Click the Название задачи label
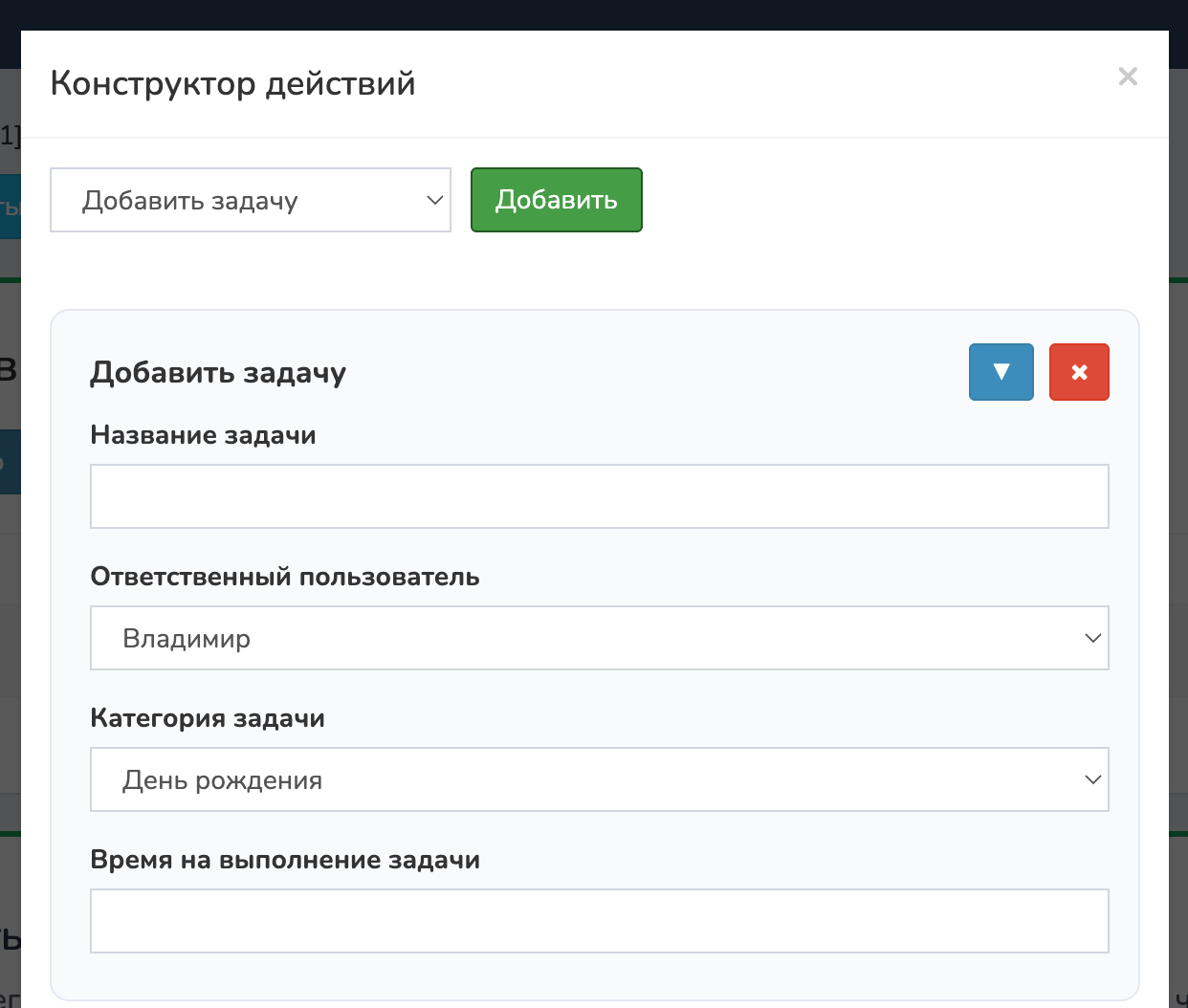This screenshot has width=1188, height=1008. pyautogui.click(x=203, y=435)
